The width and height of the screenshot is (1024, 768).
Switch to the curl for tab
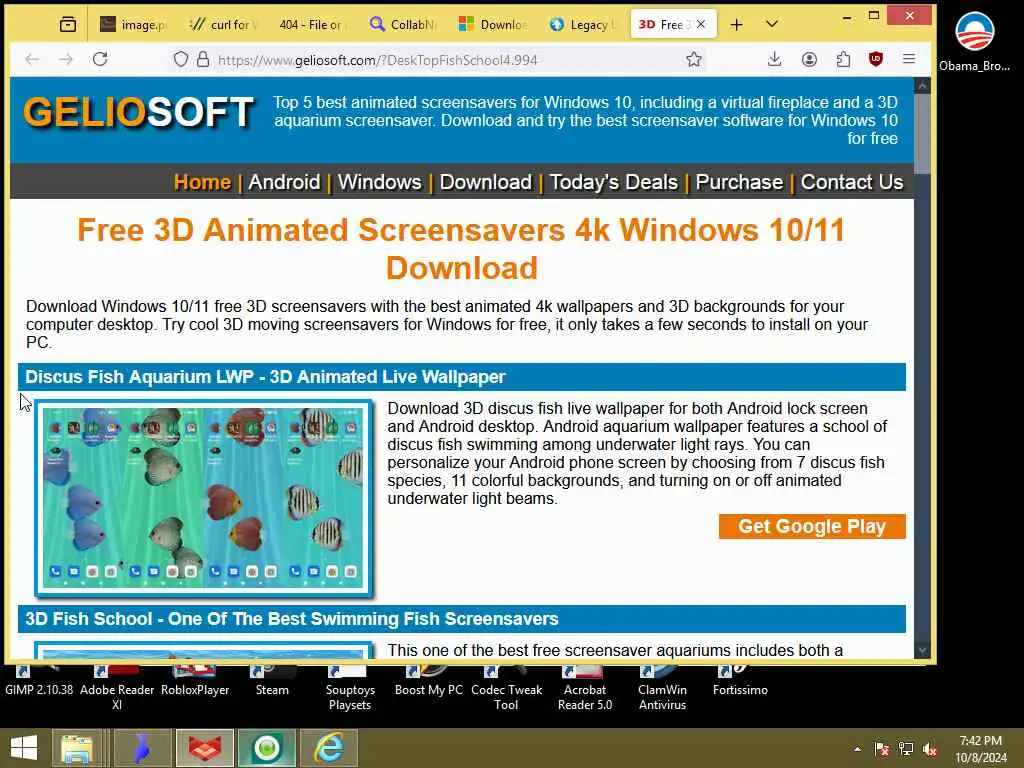pyautogui.click(x=223, y=25)
